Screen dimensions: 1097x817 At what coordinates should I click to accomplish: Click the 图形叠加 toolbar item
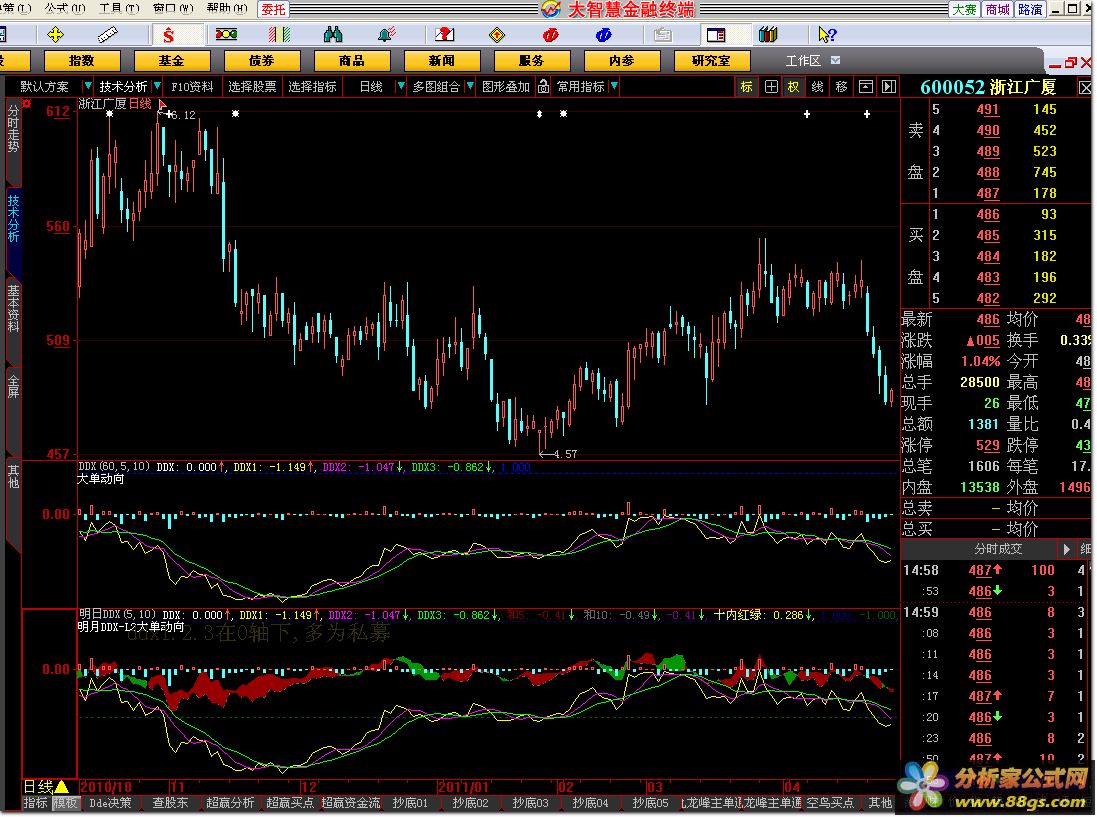[506, 87]
